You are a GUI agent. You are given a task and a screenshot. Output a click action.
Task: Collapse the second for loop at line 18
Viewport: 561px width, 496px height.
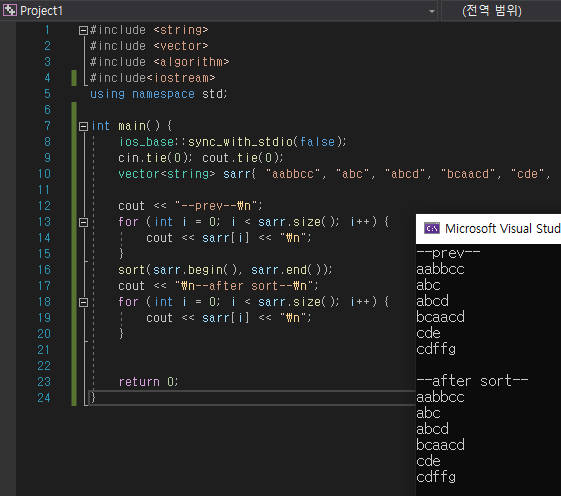pos(83,303)
